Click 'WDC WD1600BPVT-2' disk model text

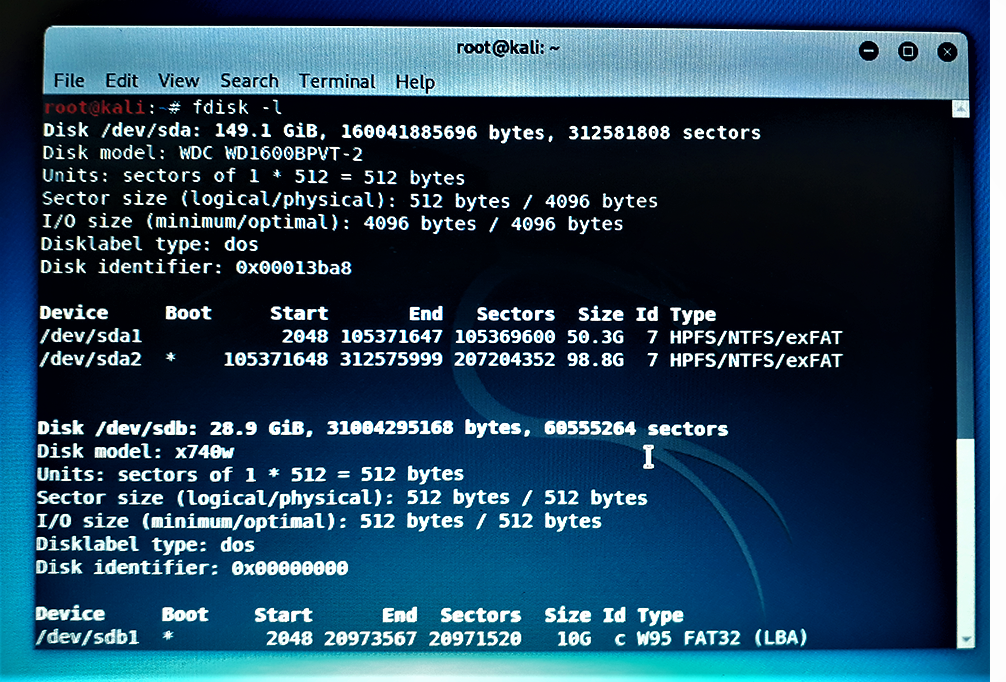[x=271, y=154]
